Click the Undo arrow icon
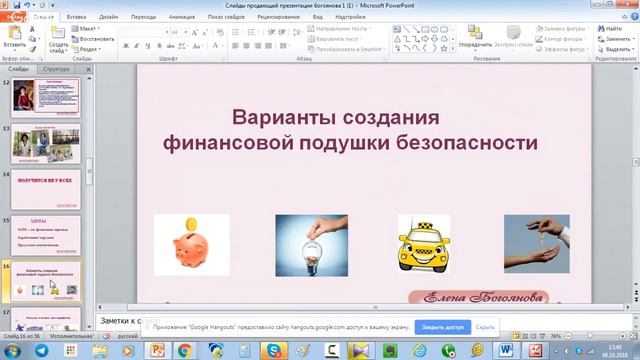This screenshot has height=360, width=640. pyautogui.click(x=27, y=5)
